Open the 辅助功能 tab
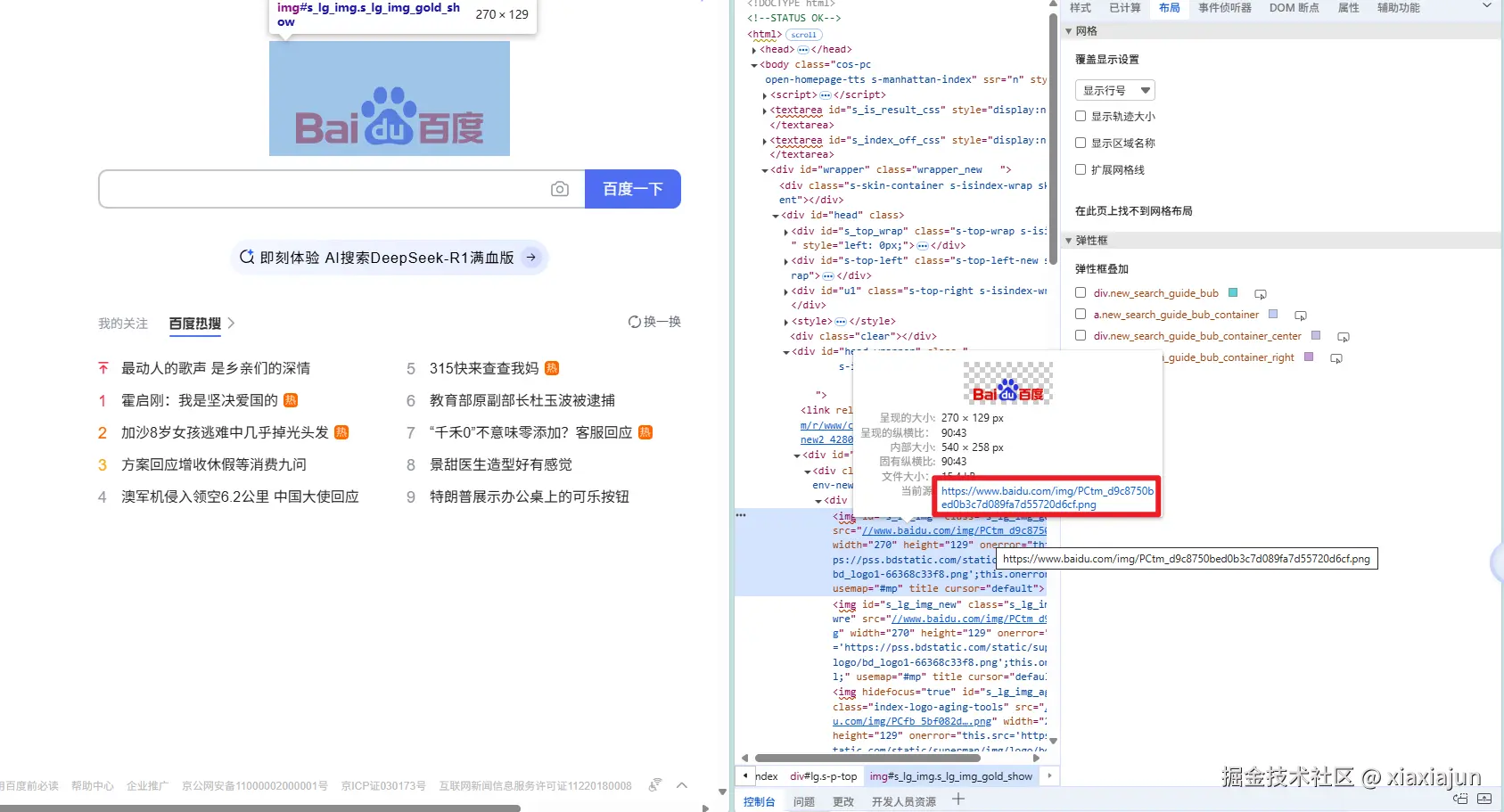The width and height of the screenshot is (1504, 812). coord(1399,8)
